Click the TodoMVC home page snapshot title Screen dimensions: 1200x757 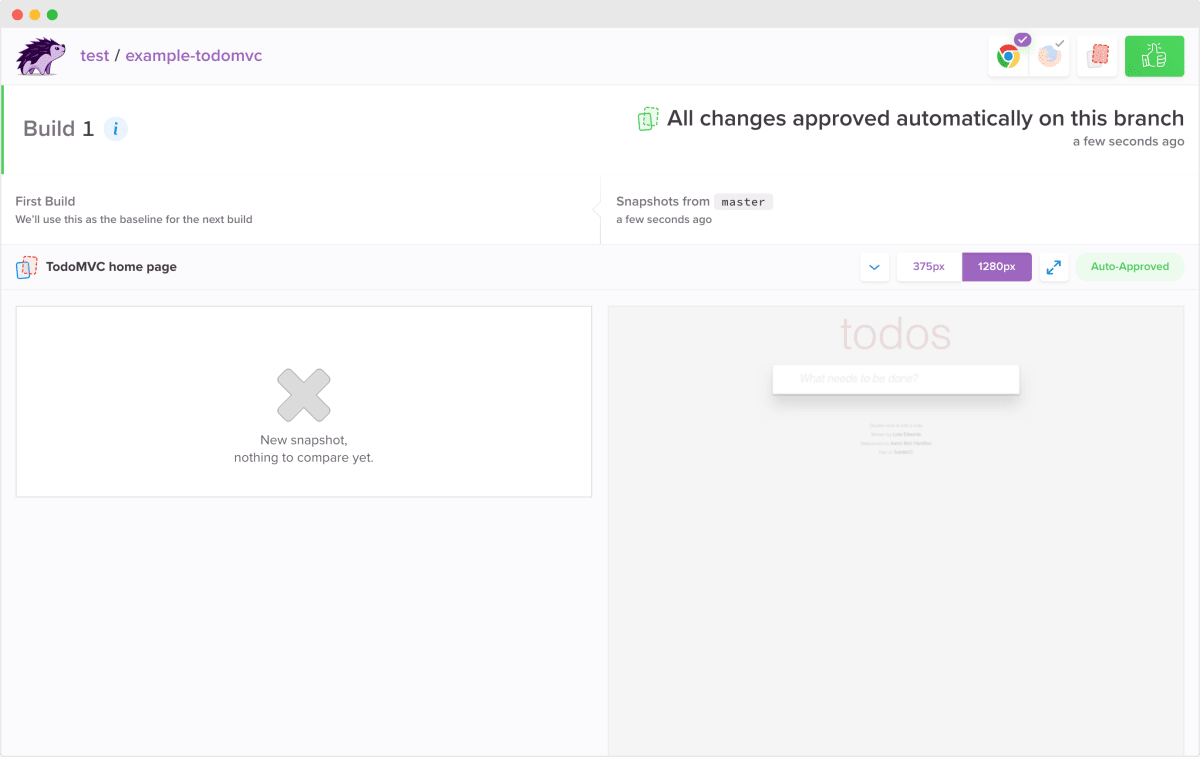click(111, 267)
